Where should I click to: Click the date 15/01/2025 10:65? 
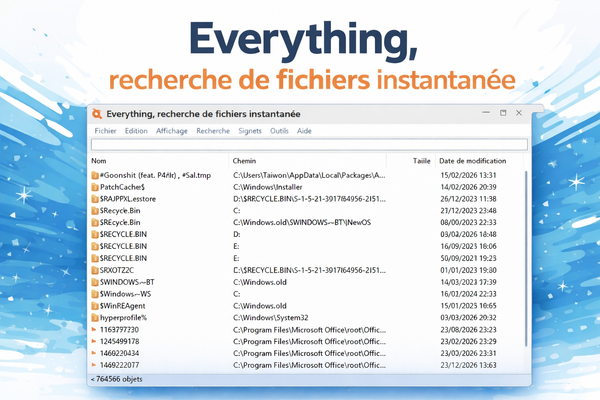coord(468,306)
